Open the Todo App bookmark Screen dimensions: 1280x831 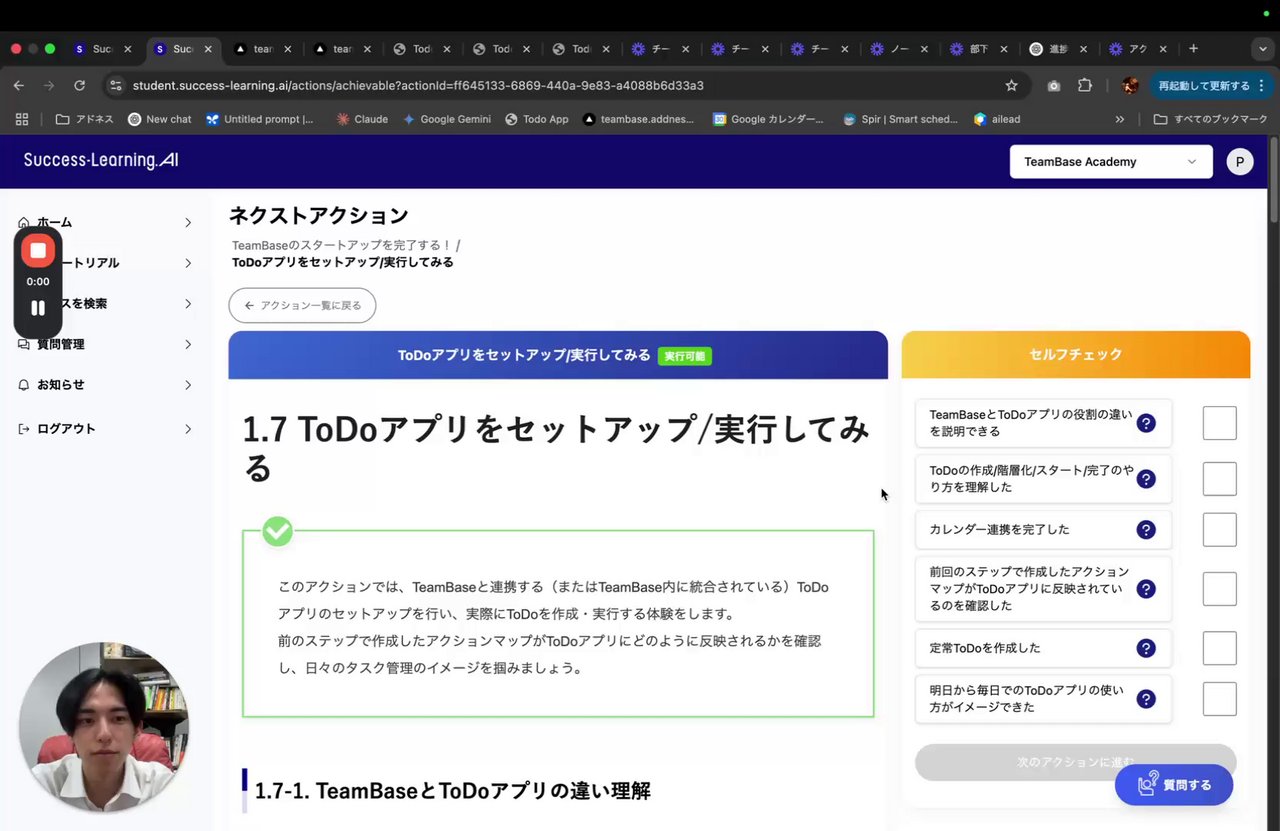[537, 119]
